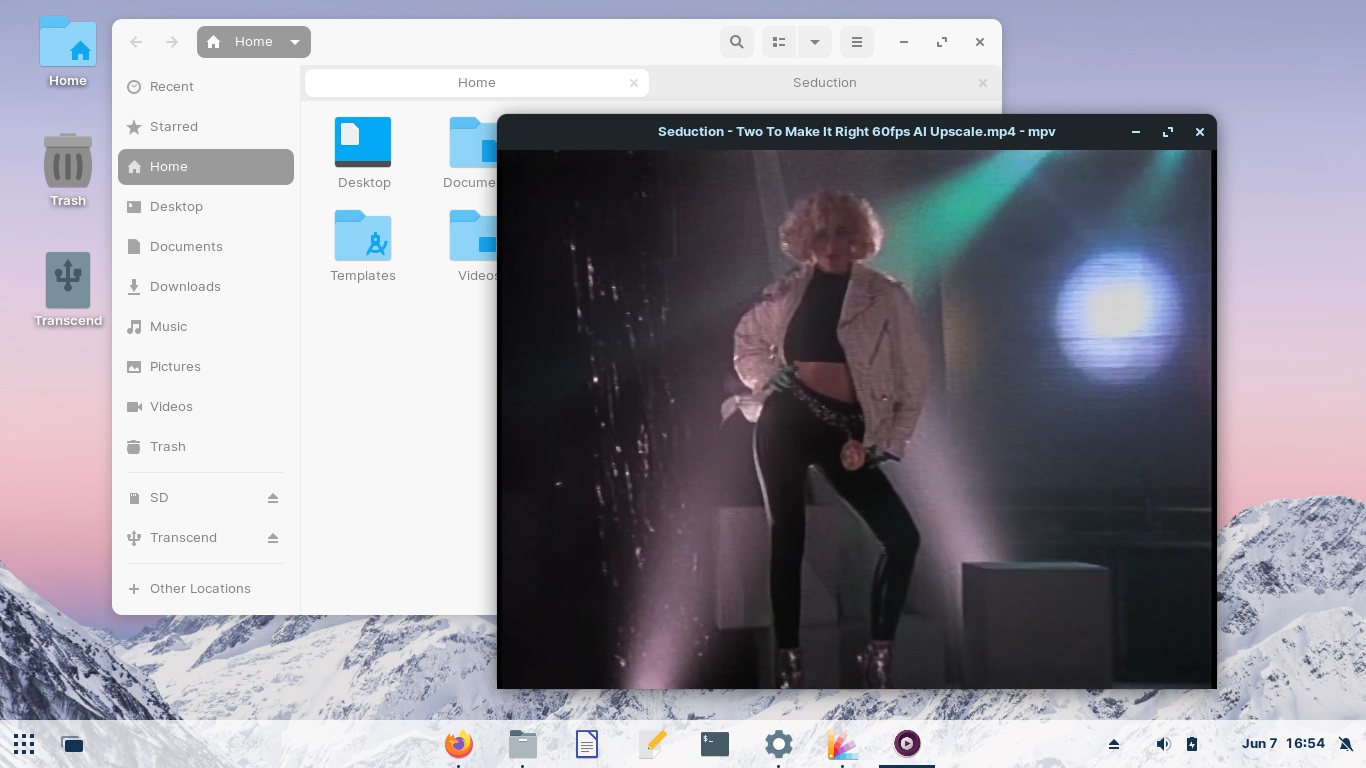Open Music in the sidebar
The height and width of the screenshot is (768, 1366).
[206, 327]
